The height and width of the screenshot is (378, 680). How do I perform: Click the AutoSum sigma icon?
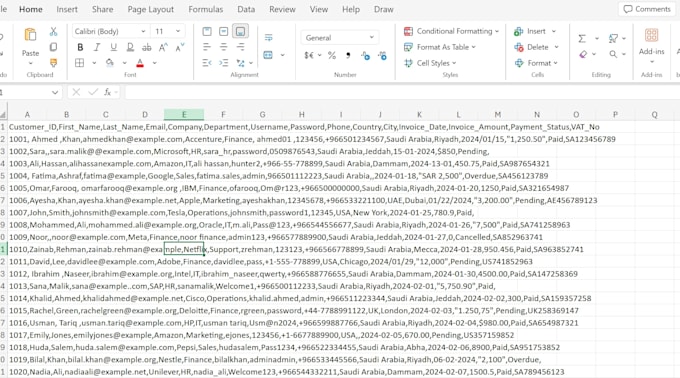tap(582, 39)
